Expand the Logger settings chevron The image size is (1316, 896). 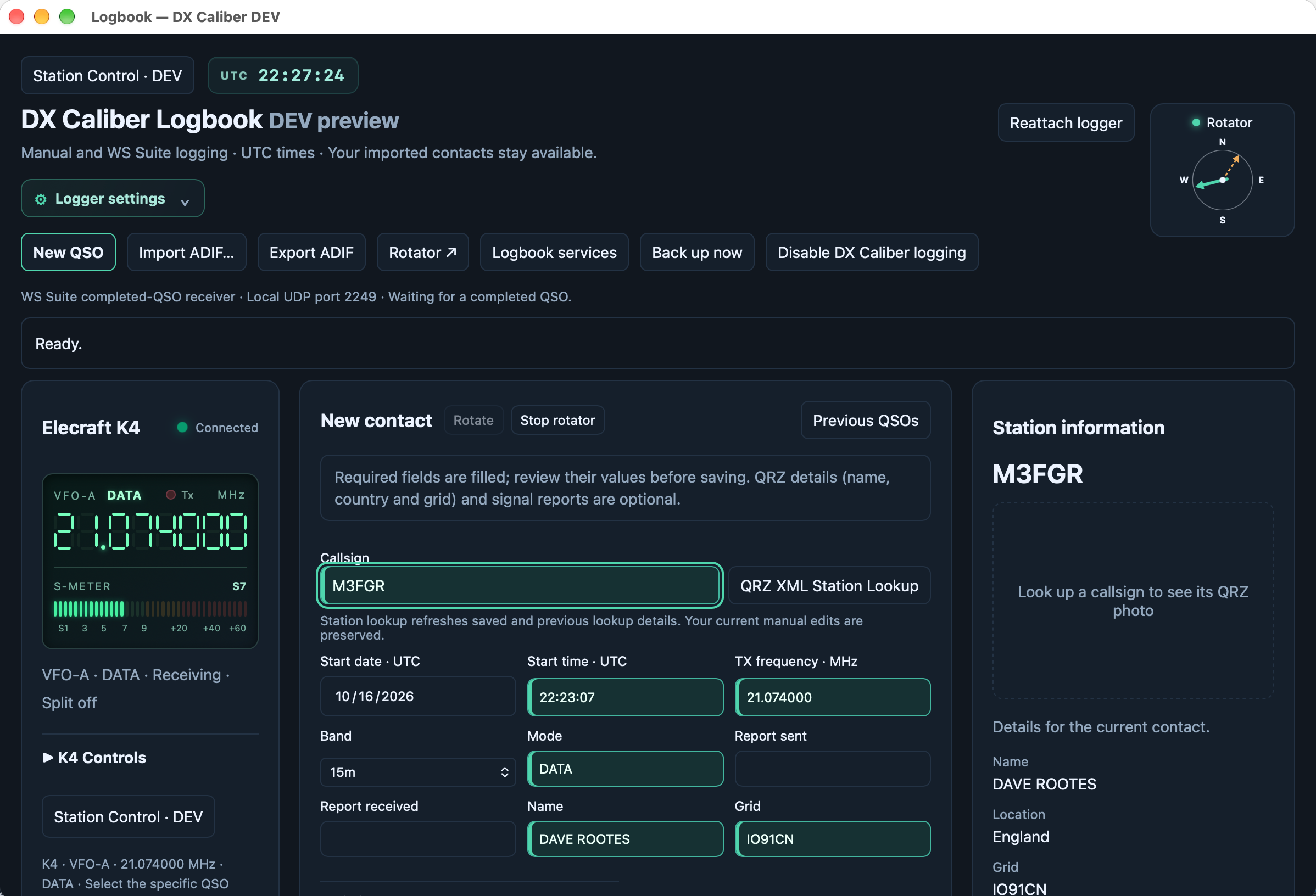[185, 202]
